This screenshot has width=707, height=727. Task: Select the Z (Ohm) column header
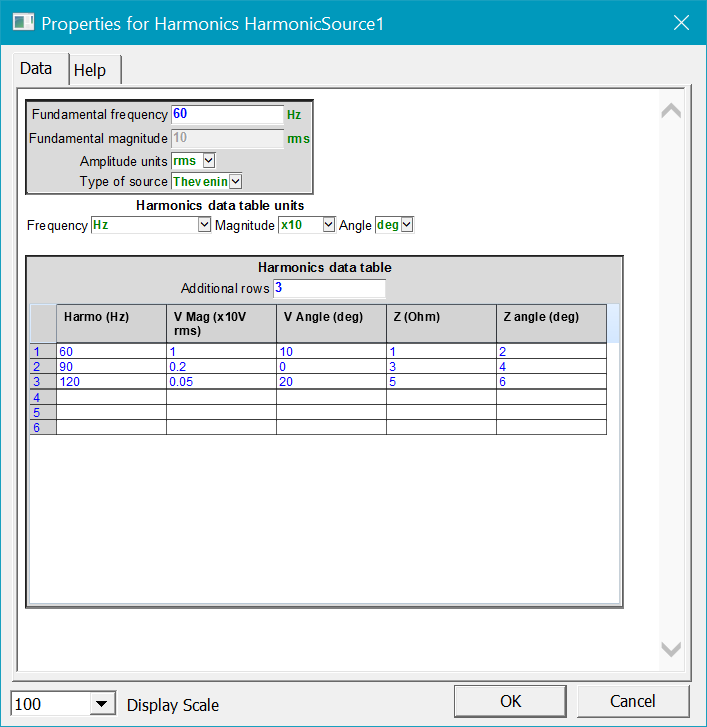441,324
